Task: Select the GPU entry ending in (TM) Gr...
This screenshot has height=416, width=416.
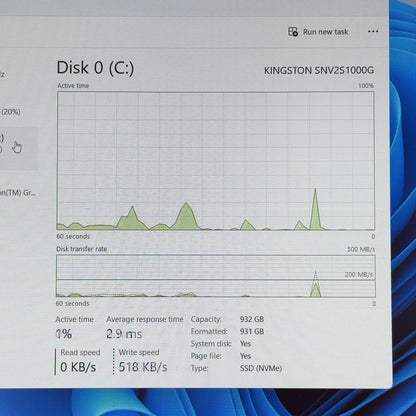Action: 18,193
